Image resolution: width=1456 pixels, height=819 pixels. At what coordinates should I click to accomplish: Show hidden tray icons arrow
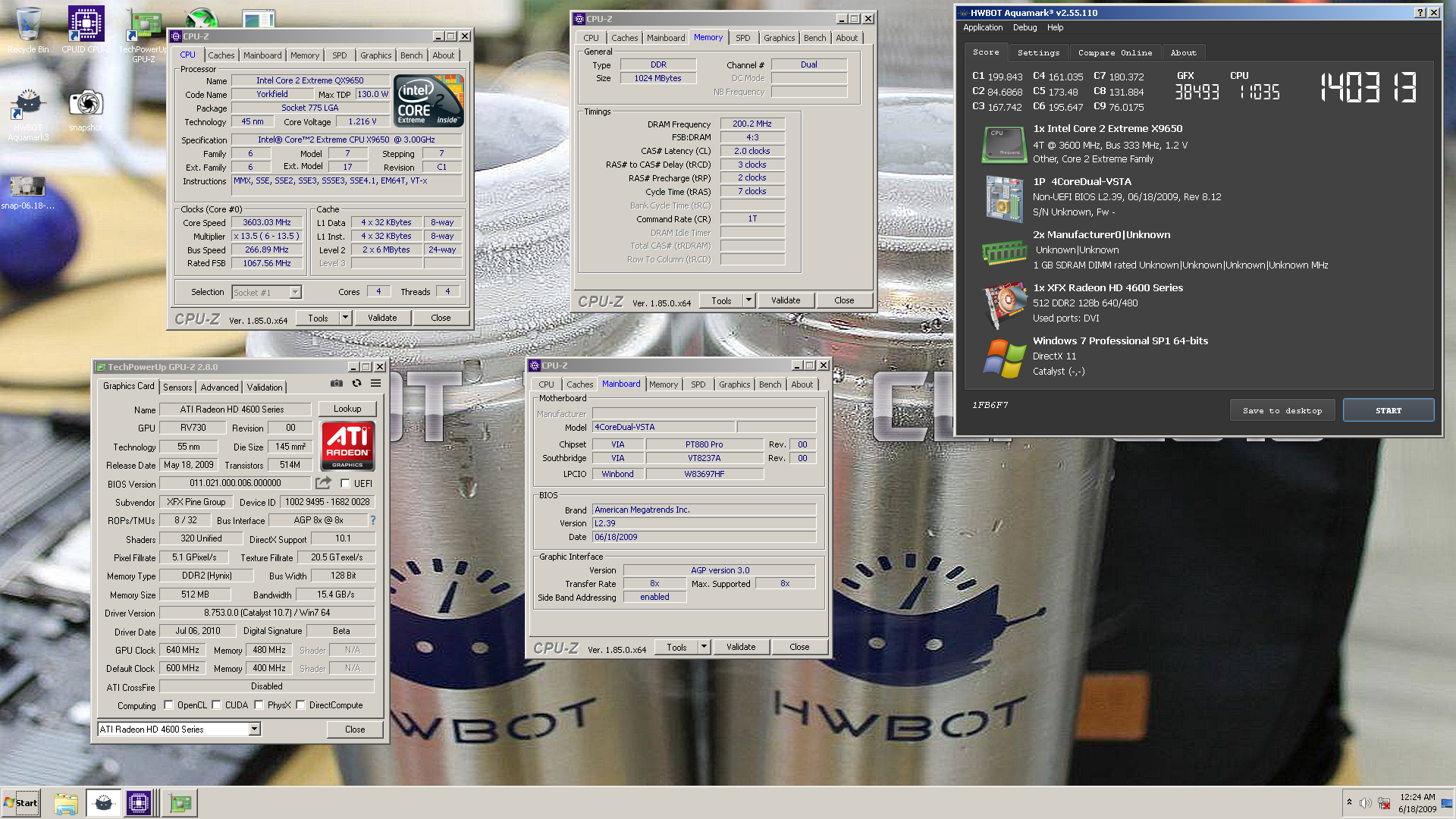[1349, 802]
